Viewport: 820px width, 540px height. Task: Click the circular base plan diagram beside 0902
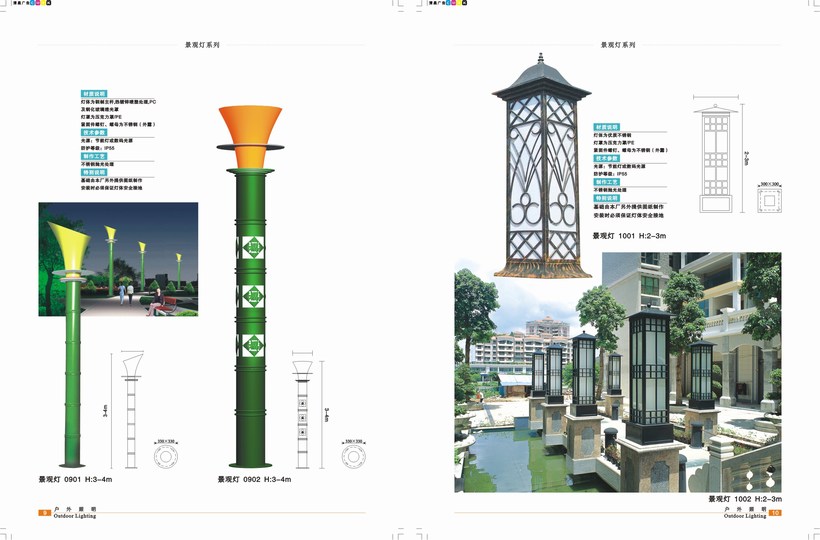pyautogui.click(x=352, y=456)
